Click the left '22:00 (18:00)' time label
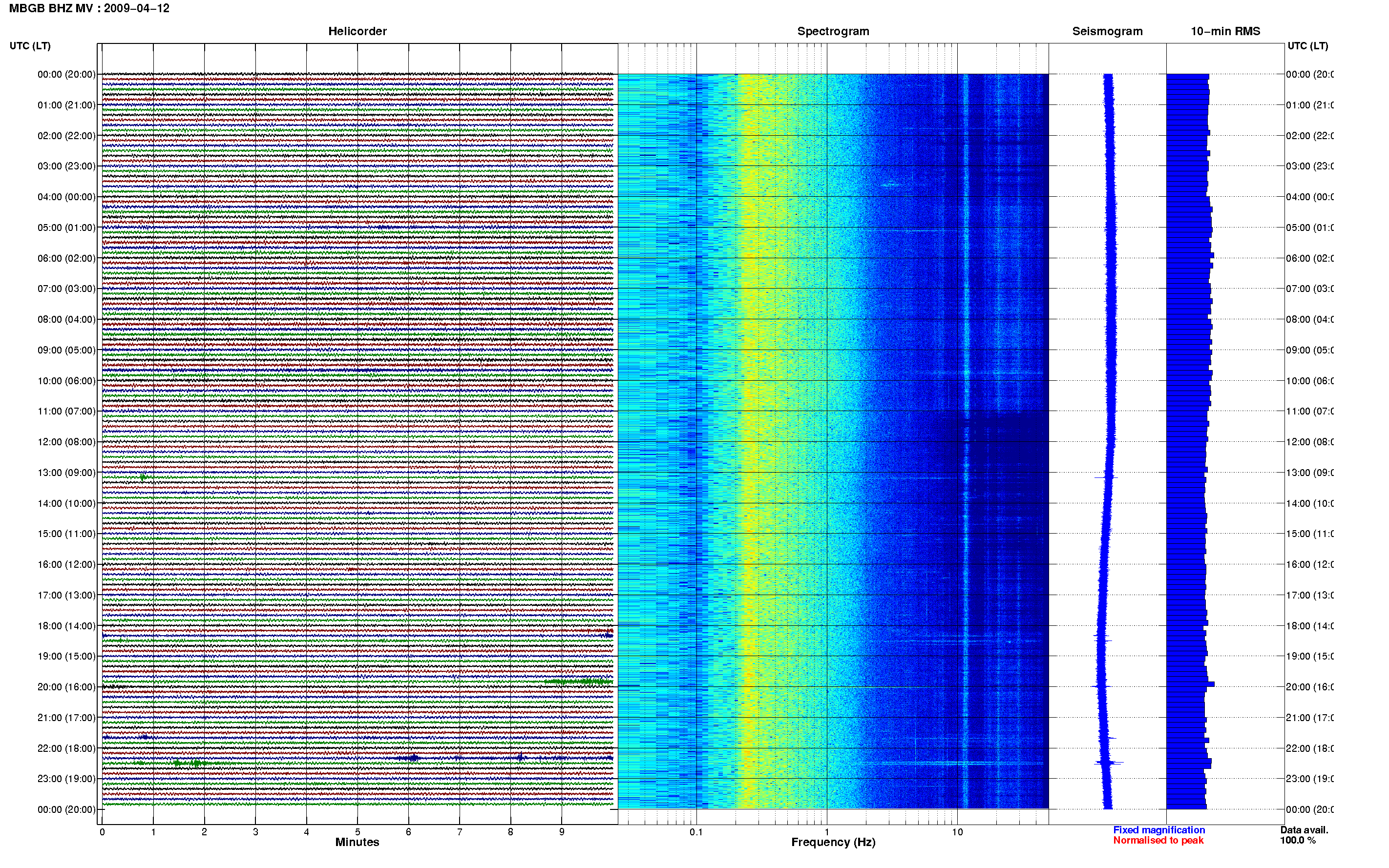Image resolution: width=1389 pixels, height=868 pixels. pyautogui.click(x=66, y=748)
